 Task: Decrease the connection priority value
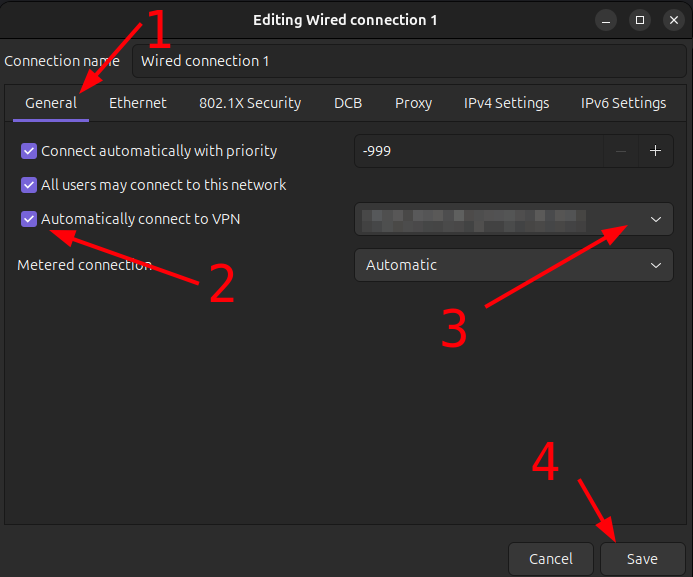621,151
